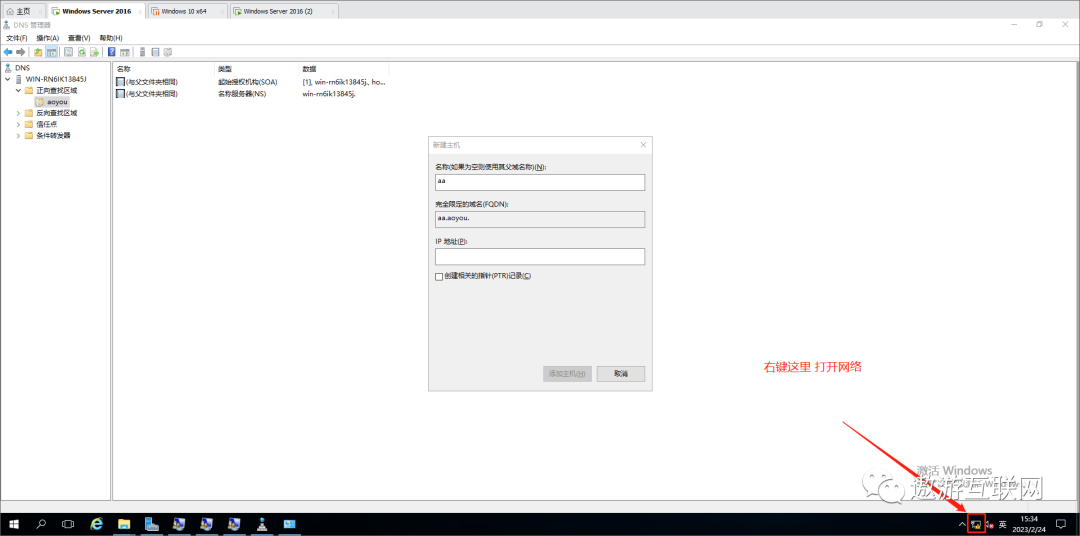
Task: Open Server Manager from taskbar
Action: pos(152,524)
